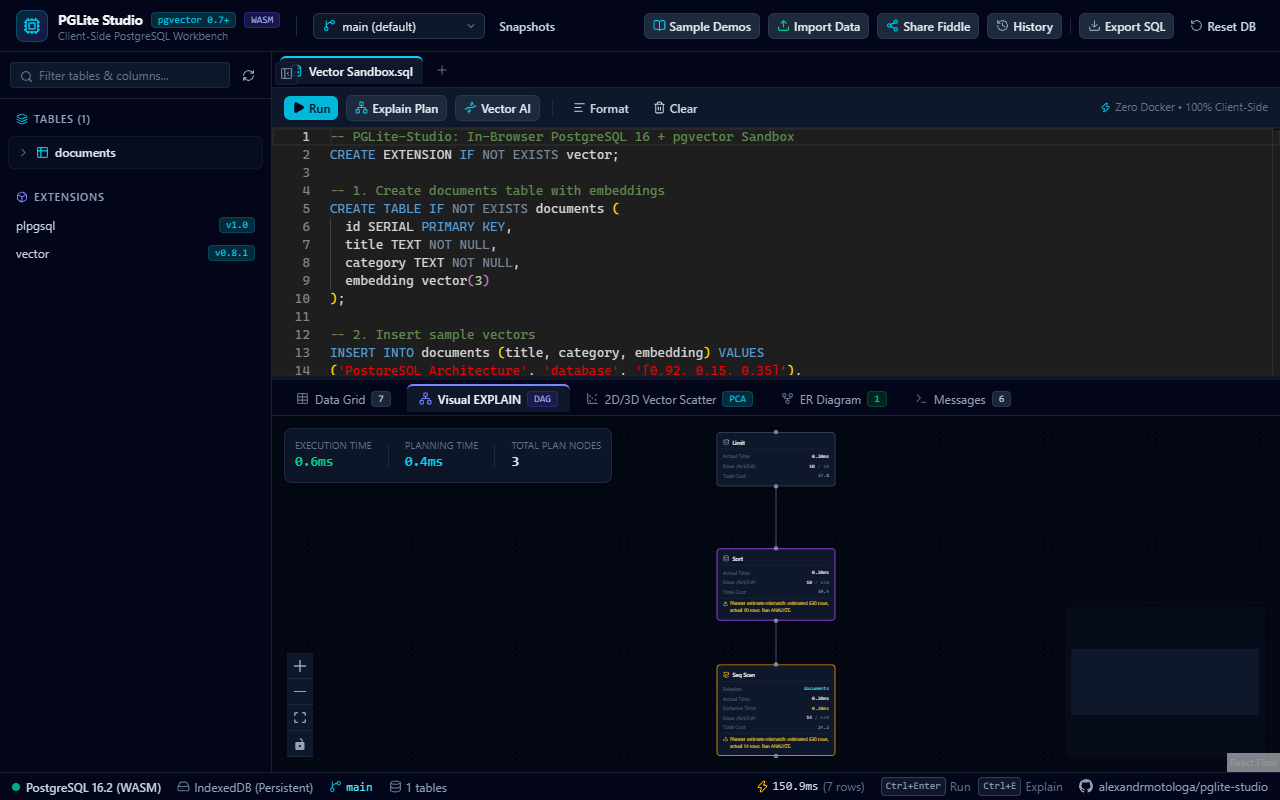This screenshot has width=1280, height=800.
Task: Zoom in on the plan graph
Action: [300, 666]
